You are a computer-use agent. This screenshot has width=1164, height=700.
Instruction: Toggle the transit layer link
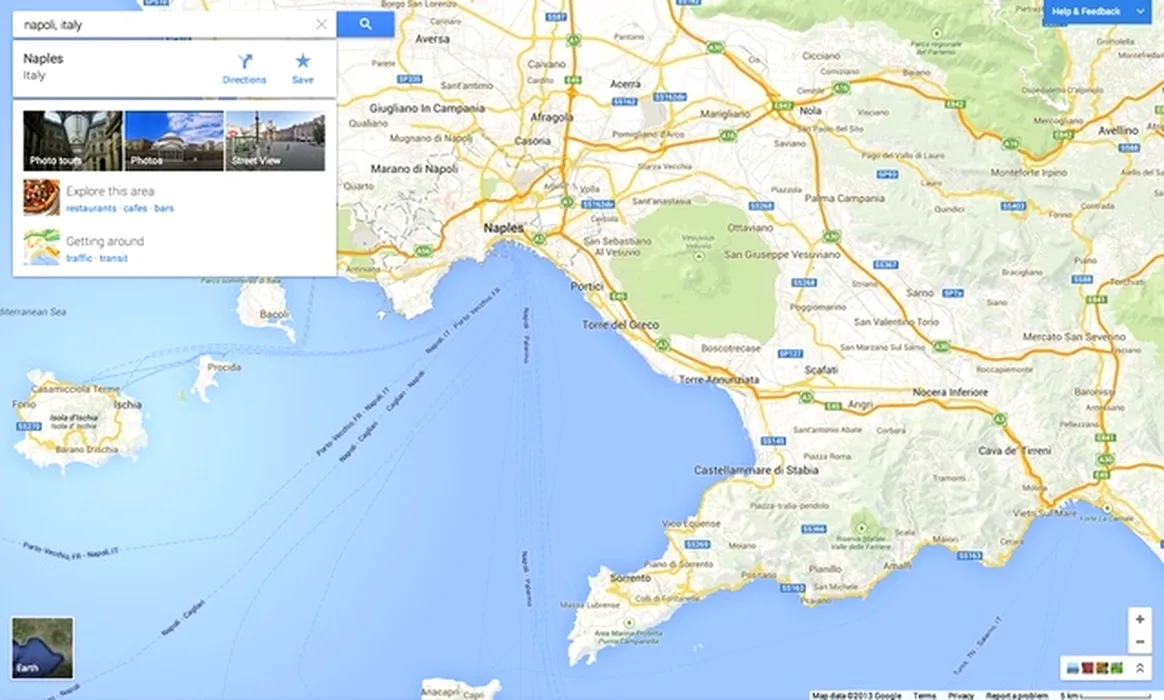coord(114,258)
